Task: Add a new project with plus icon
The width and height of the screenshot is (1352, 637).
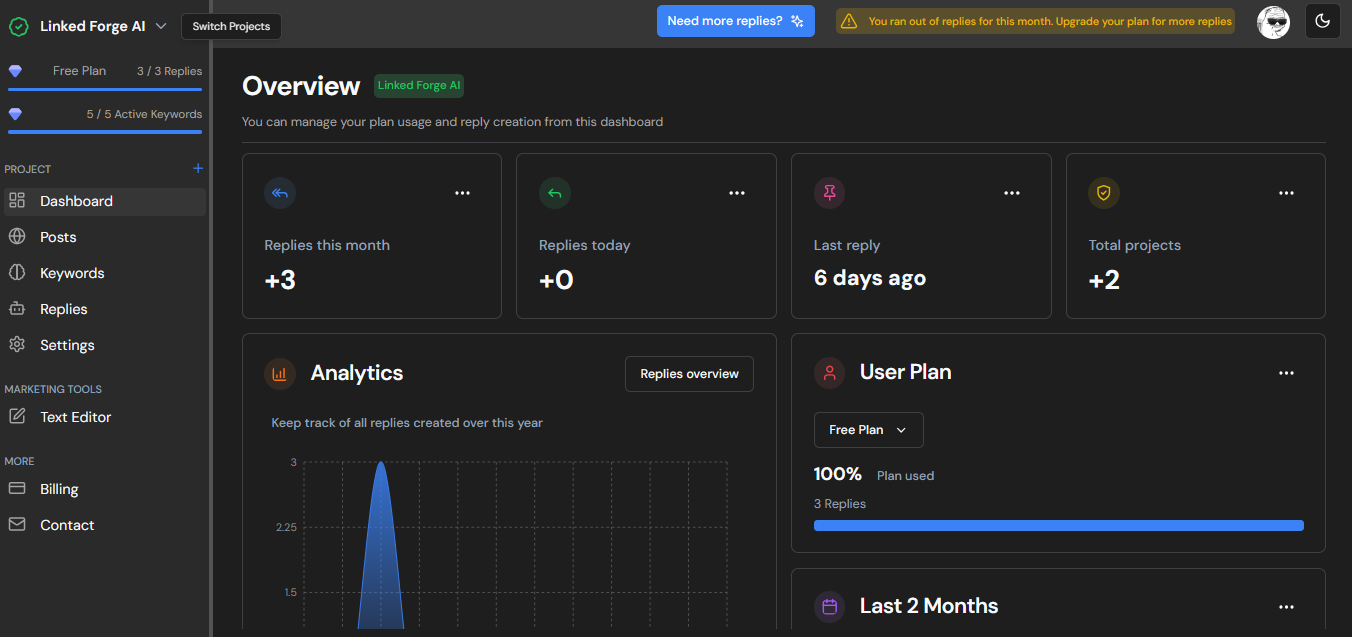Action: pos(198,169)
